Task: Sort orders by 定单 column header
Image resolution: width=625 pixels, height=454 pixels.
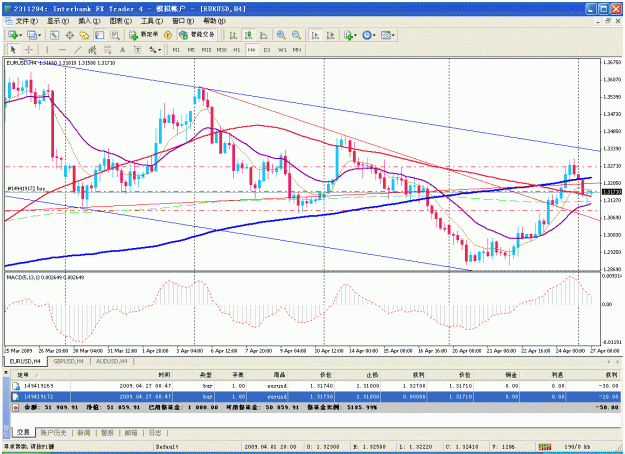Action: pos(41,375)
